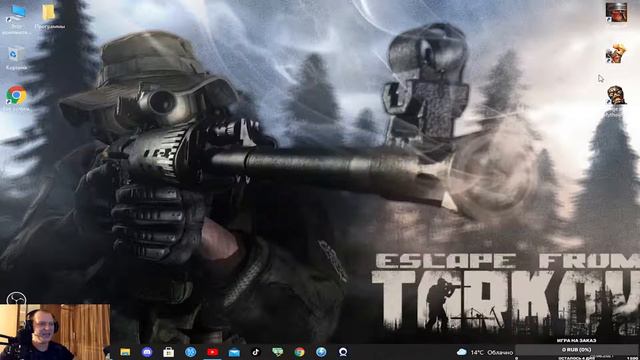640x360 pixels.
Task: Click the OBS logo above the webcam
Action: click(x=17, y=298)
